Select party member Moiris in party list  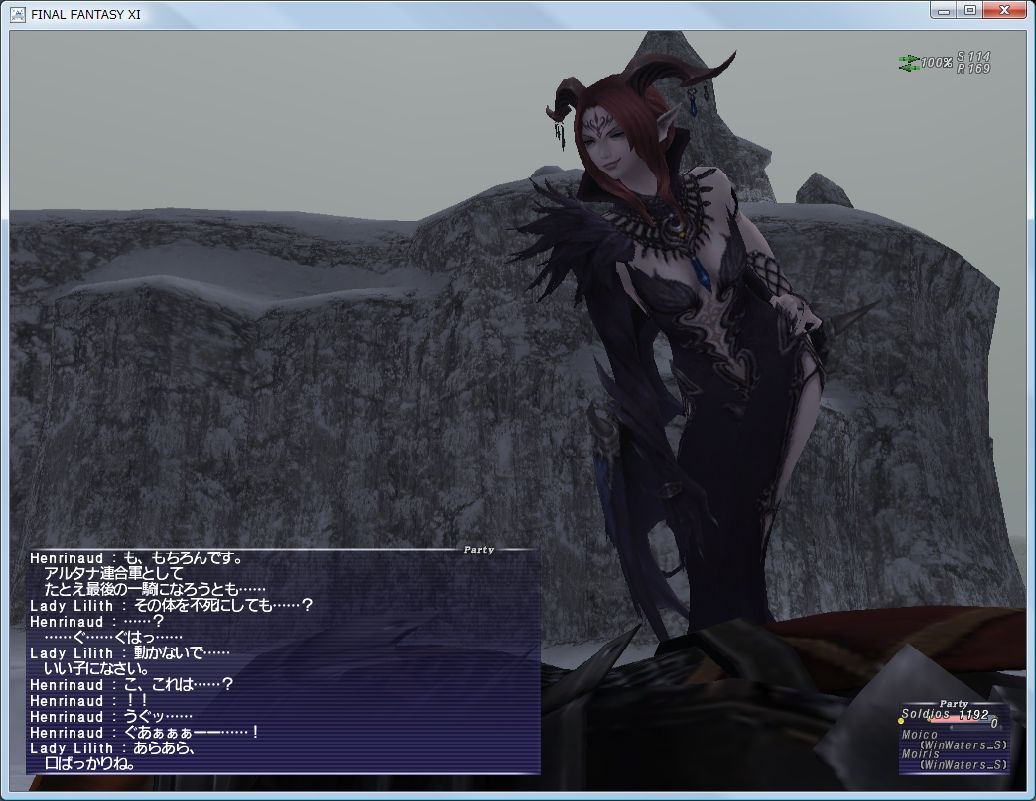click(920, 753)
